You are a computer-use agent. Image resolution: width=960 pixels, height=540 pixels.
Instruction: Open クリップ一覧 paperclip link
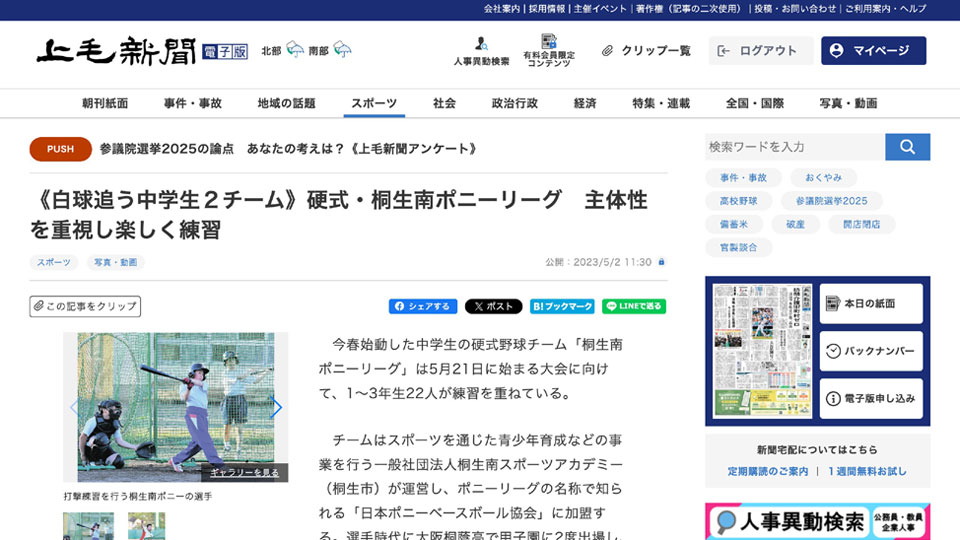click(x=646, y=51)
